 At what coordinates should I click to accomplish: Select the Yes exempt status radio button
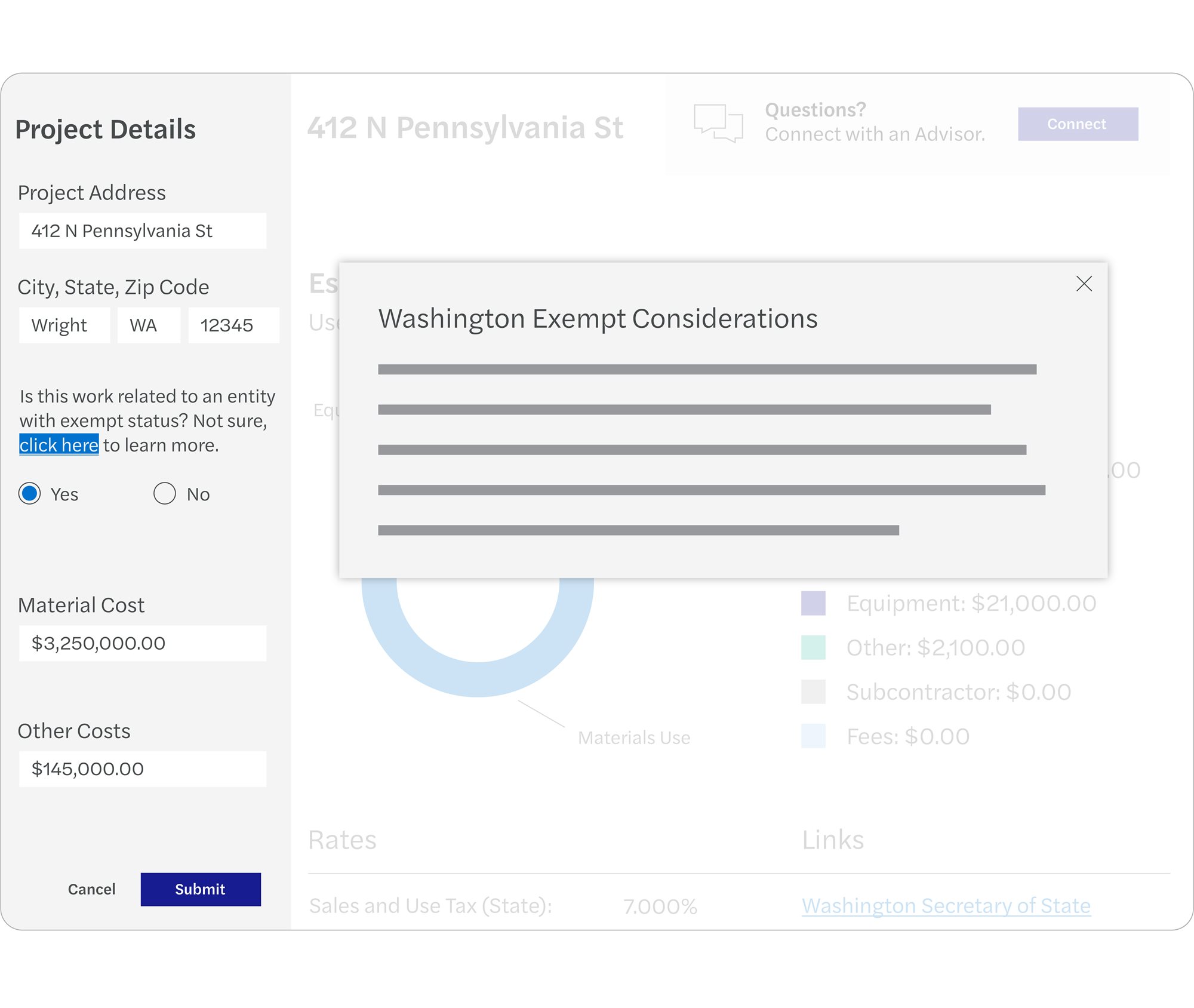point(29,494)
